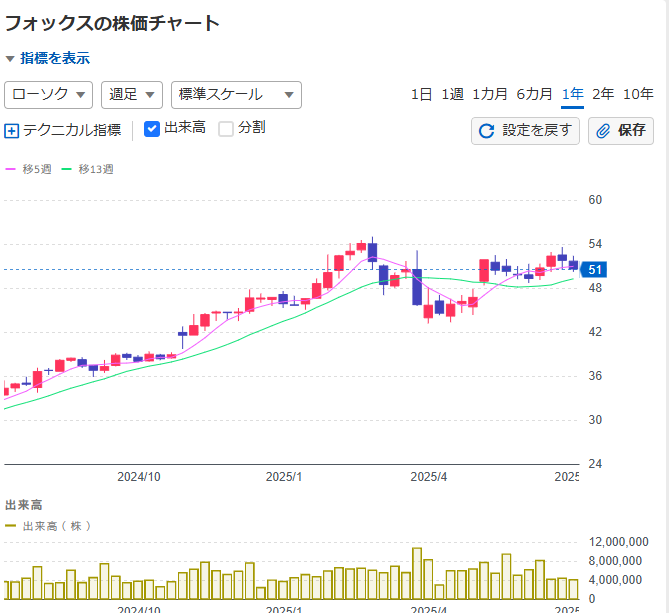669x613 pixels.
Task: Choose the 1カ月 time range
Action: (x=490, y=94)
